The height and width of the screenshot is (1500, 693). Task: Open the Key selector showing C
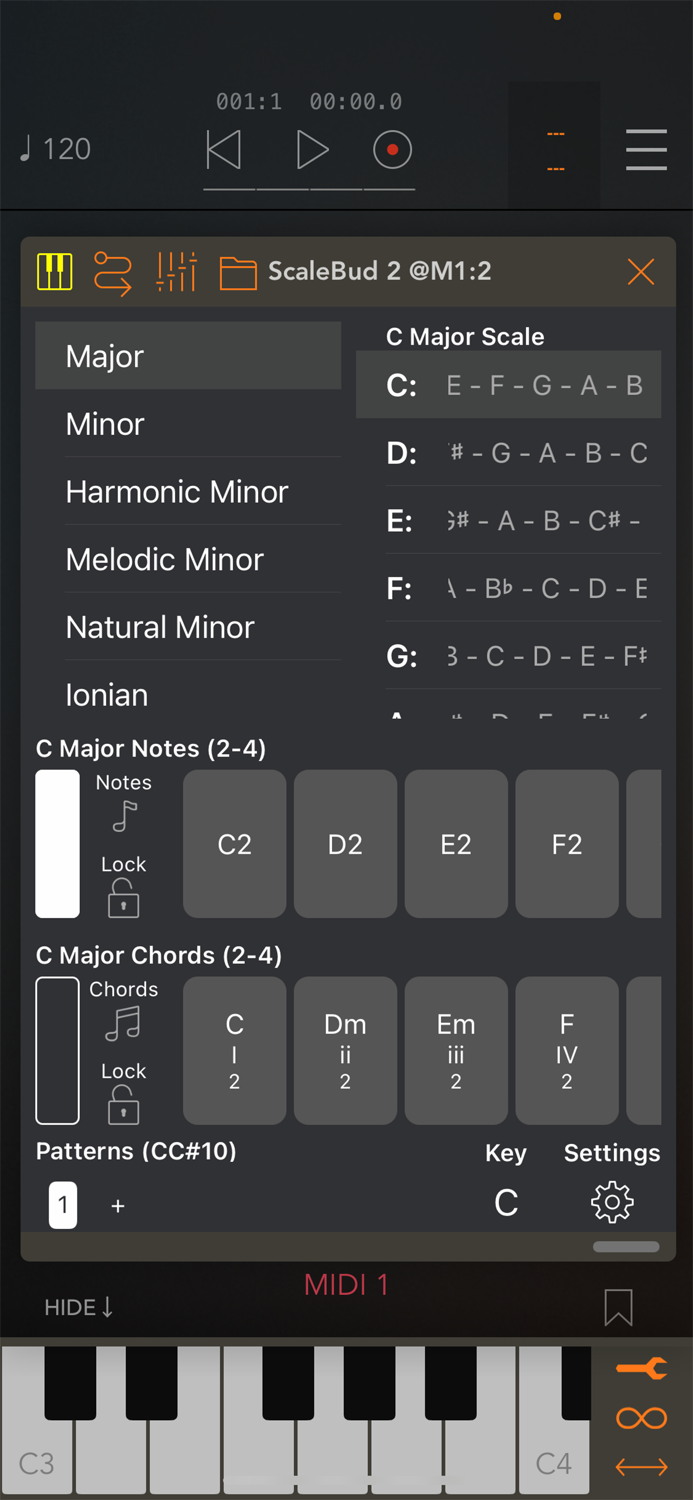pyautogui.click(x=506, y=1203)
